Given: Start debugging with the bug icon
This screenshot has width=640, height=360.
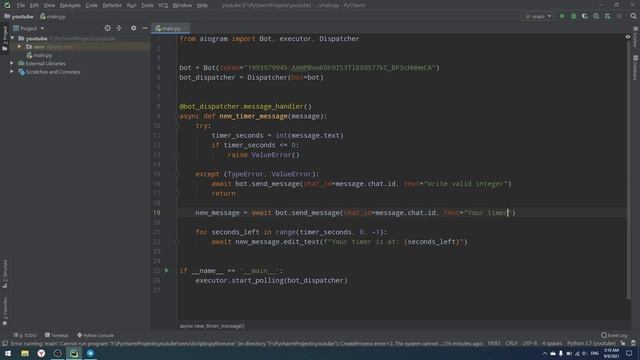Looking at the screenshot, I should 573,16.
